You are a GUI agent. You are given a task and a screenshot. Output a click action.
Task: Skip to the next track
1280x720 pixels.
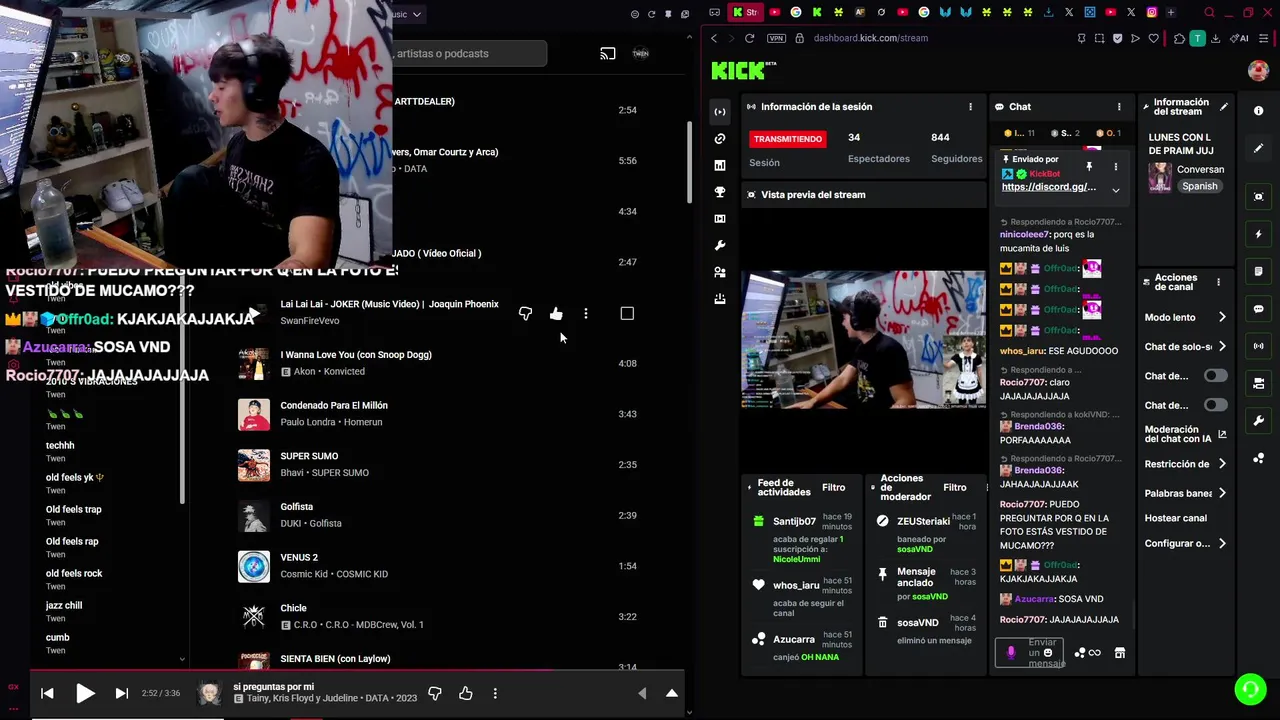point(121,693)
